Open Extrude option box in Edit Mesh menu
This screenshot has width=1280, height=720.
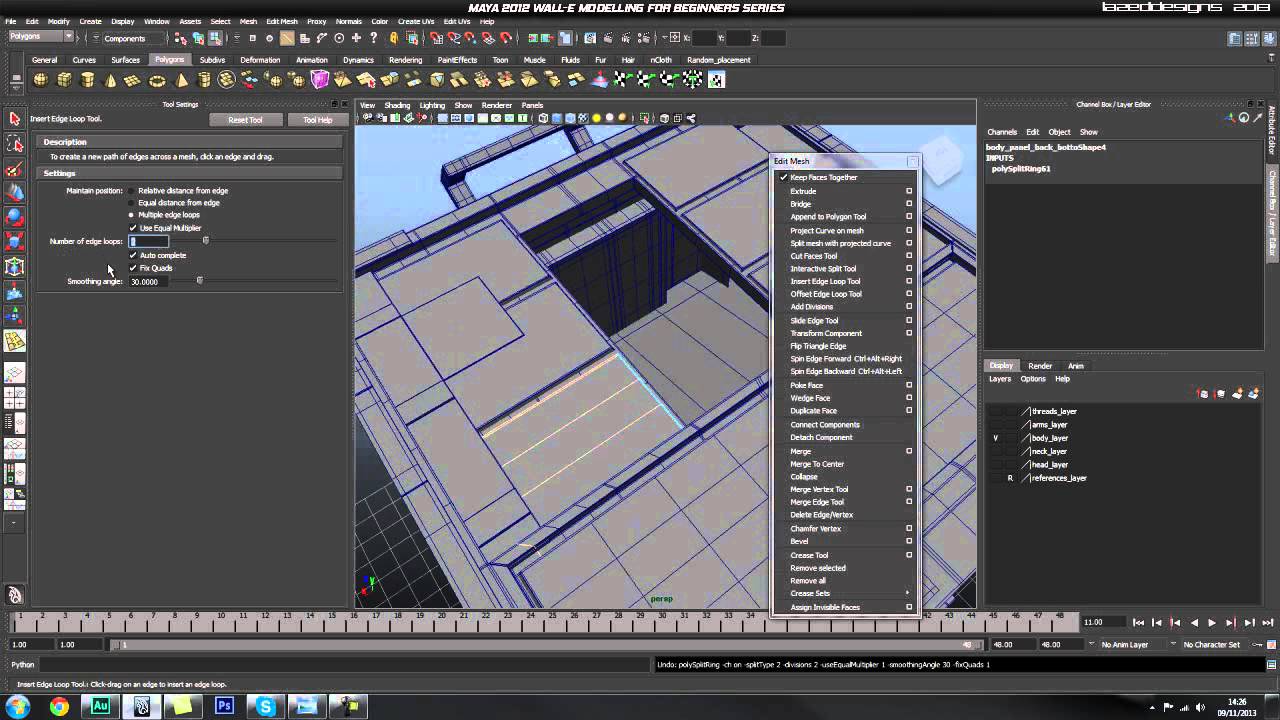[909, 191]
